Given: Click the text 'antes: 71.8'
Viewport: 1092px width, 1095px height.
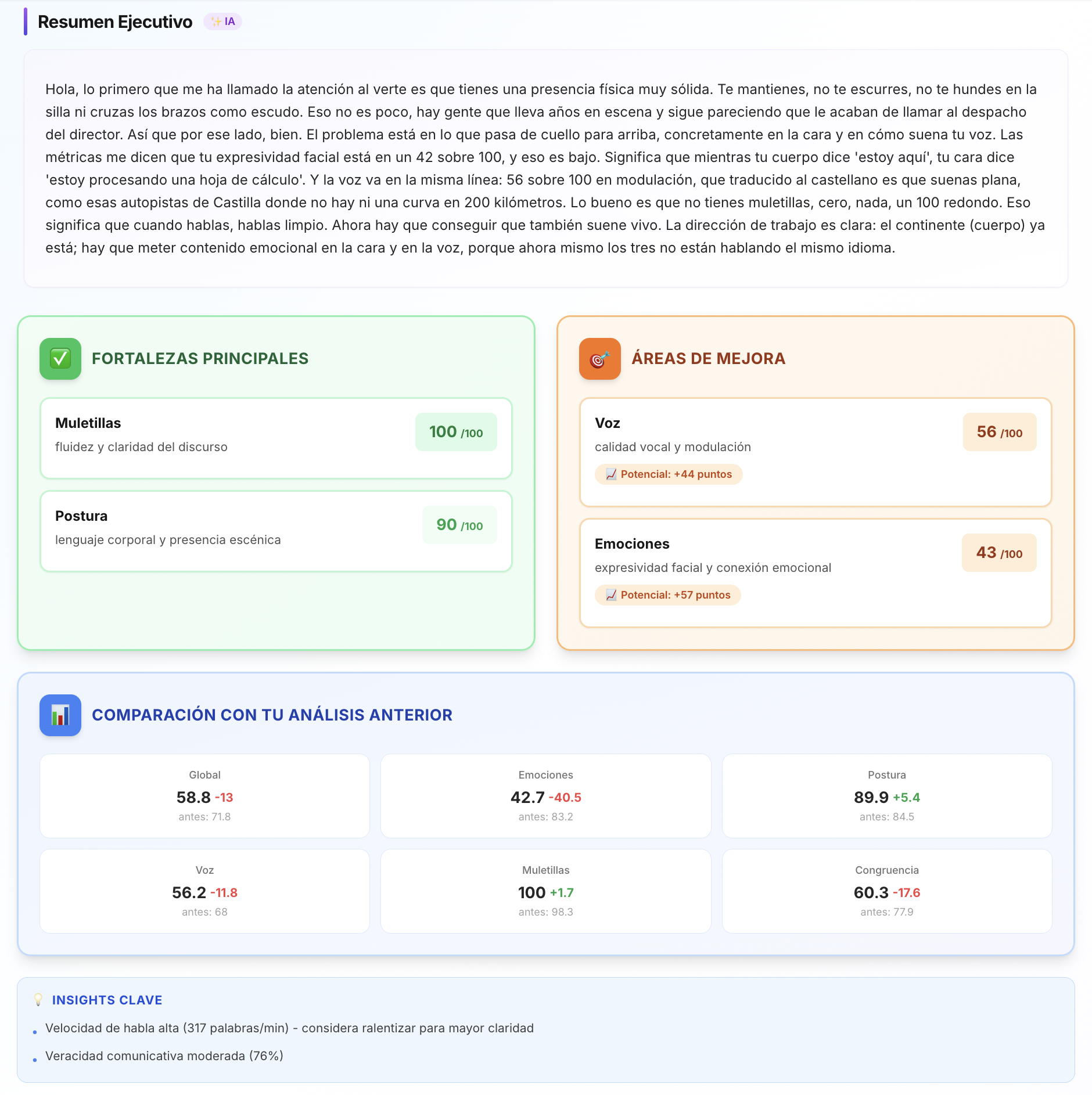Looking at the screenshot, I should (x=204, y=817).
